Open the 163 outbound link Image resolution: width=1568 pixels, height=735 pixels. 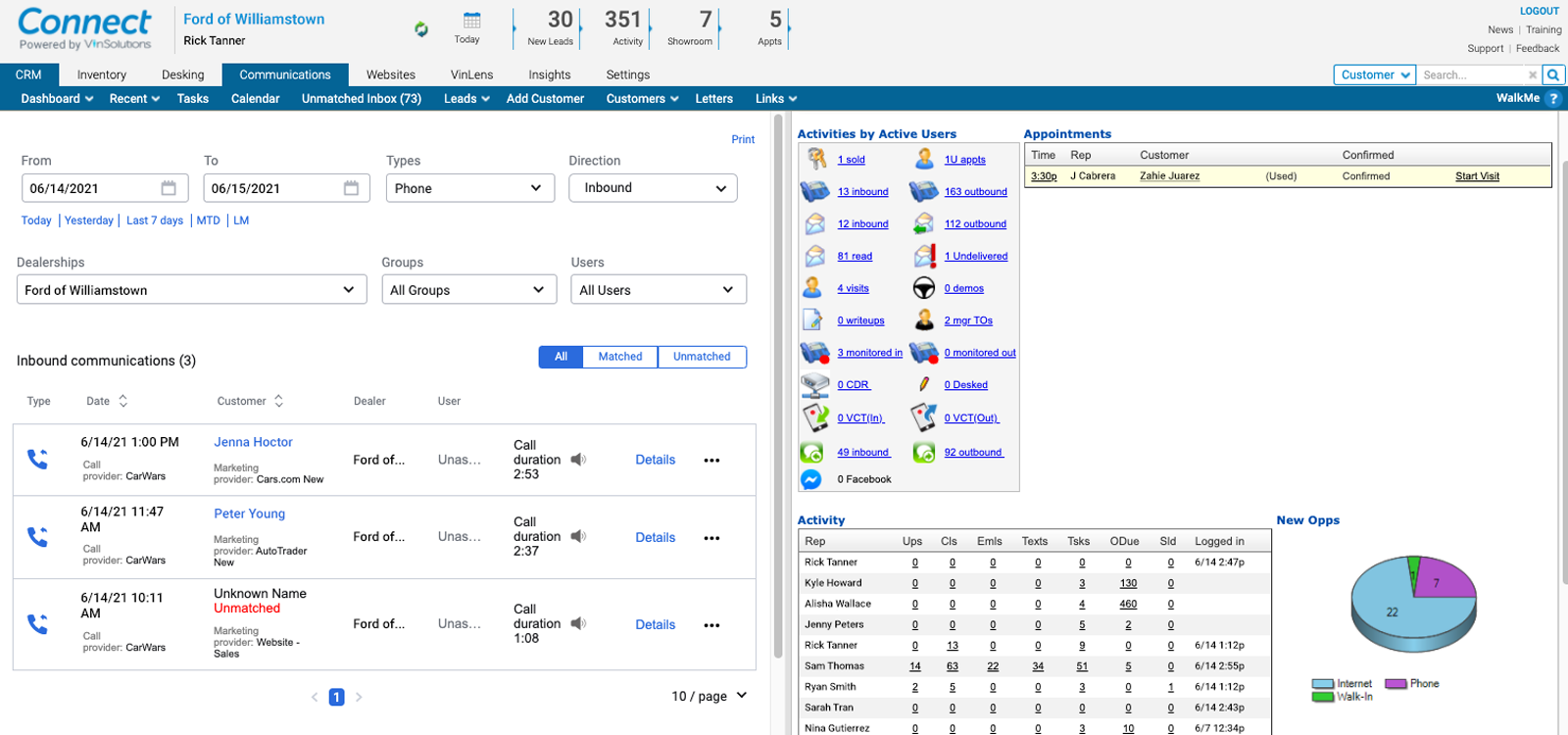[x=975, y=191]
